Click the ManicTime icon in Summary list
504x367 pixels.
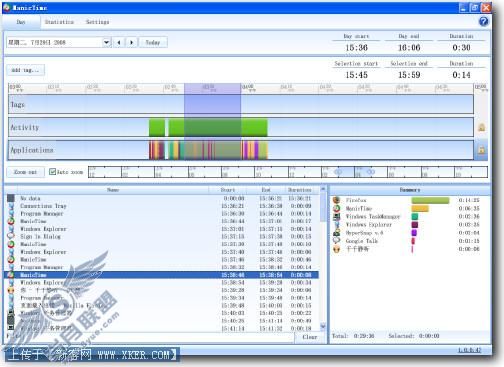coord(337,208)
